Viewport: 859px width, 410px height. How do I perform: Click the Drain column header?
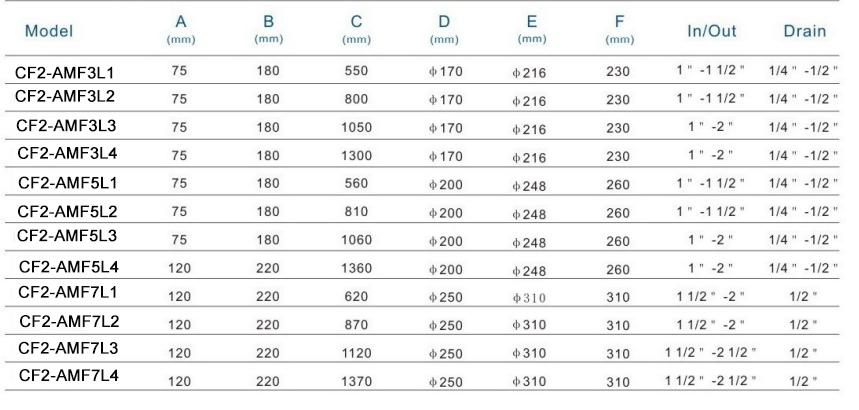coord(804,31)
